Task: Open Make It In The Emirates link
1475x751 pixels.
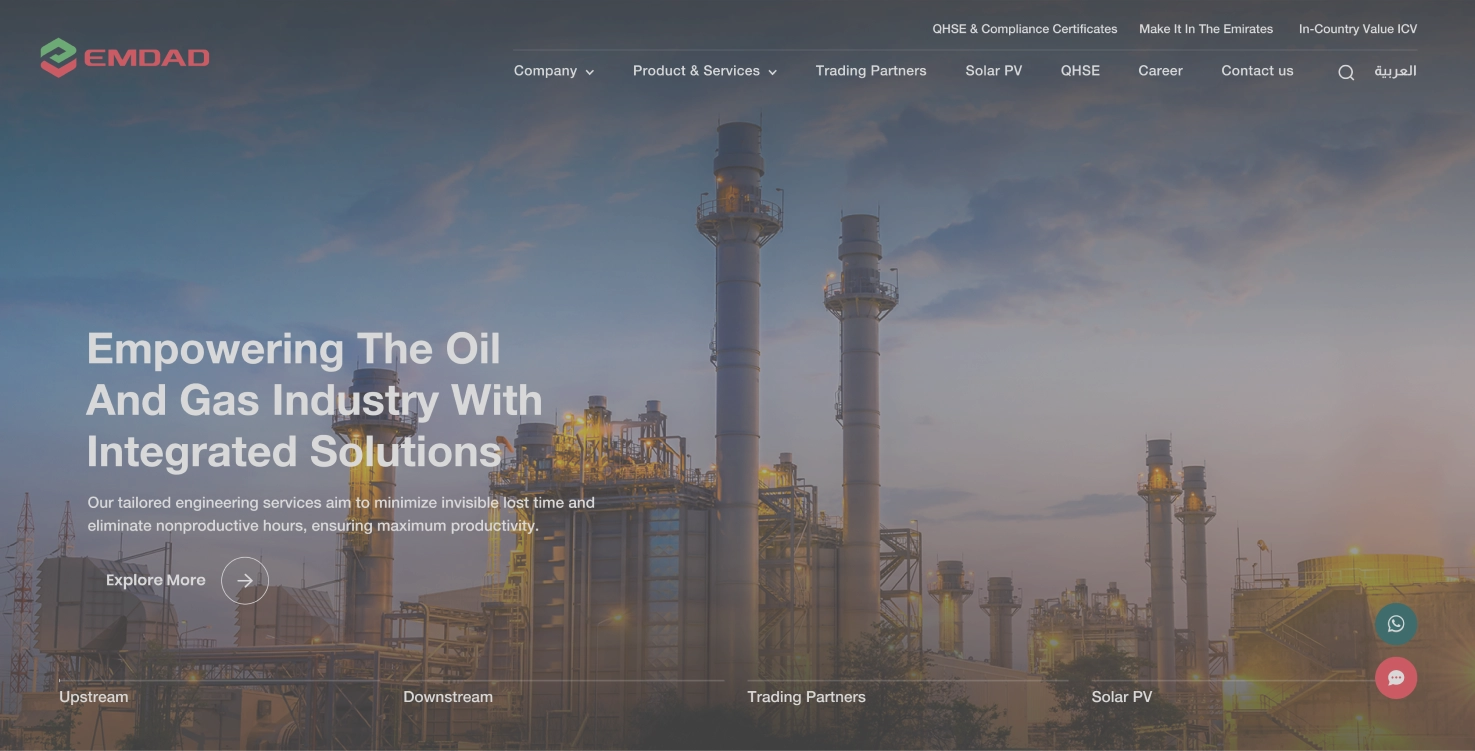Action: 1206,29
